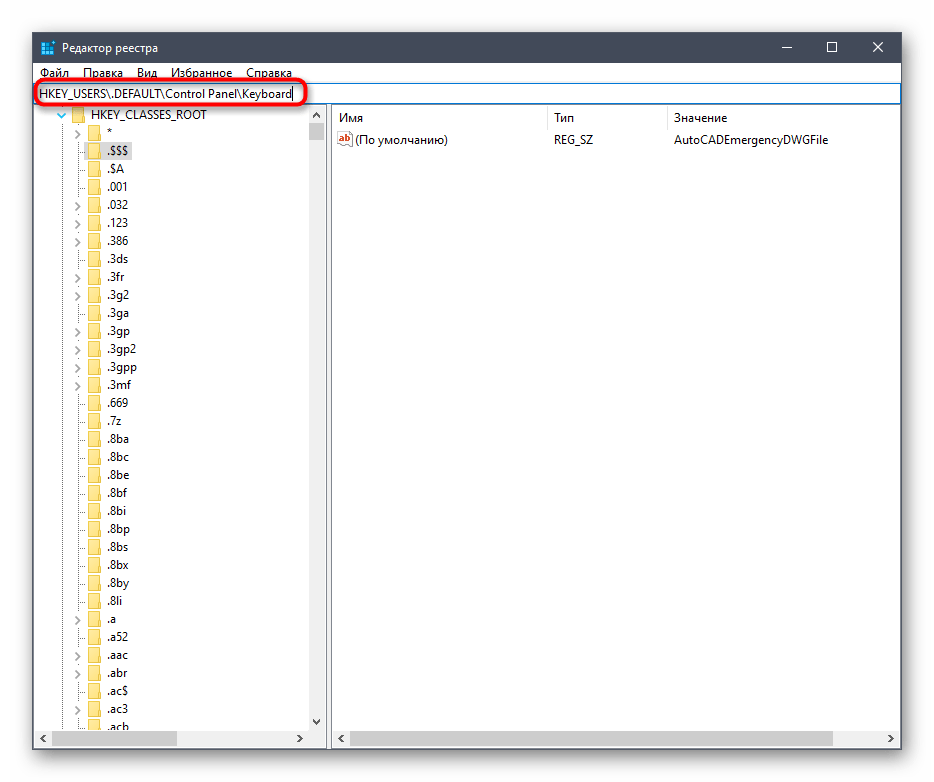Viewport: 934px width, 782px height.
Task: Expand the .3gp2 key node
Action: click(78, 349)
